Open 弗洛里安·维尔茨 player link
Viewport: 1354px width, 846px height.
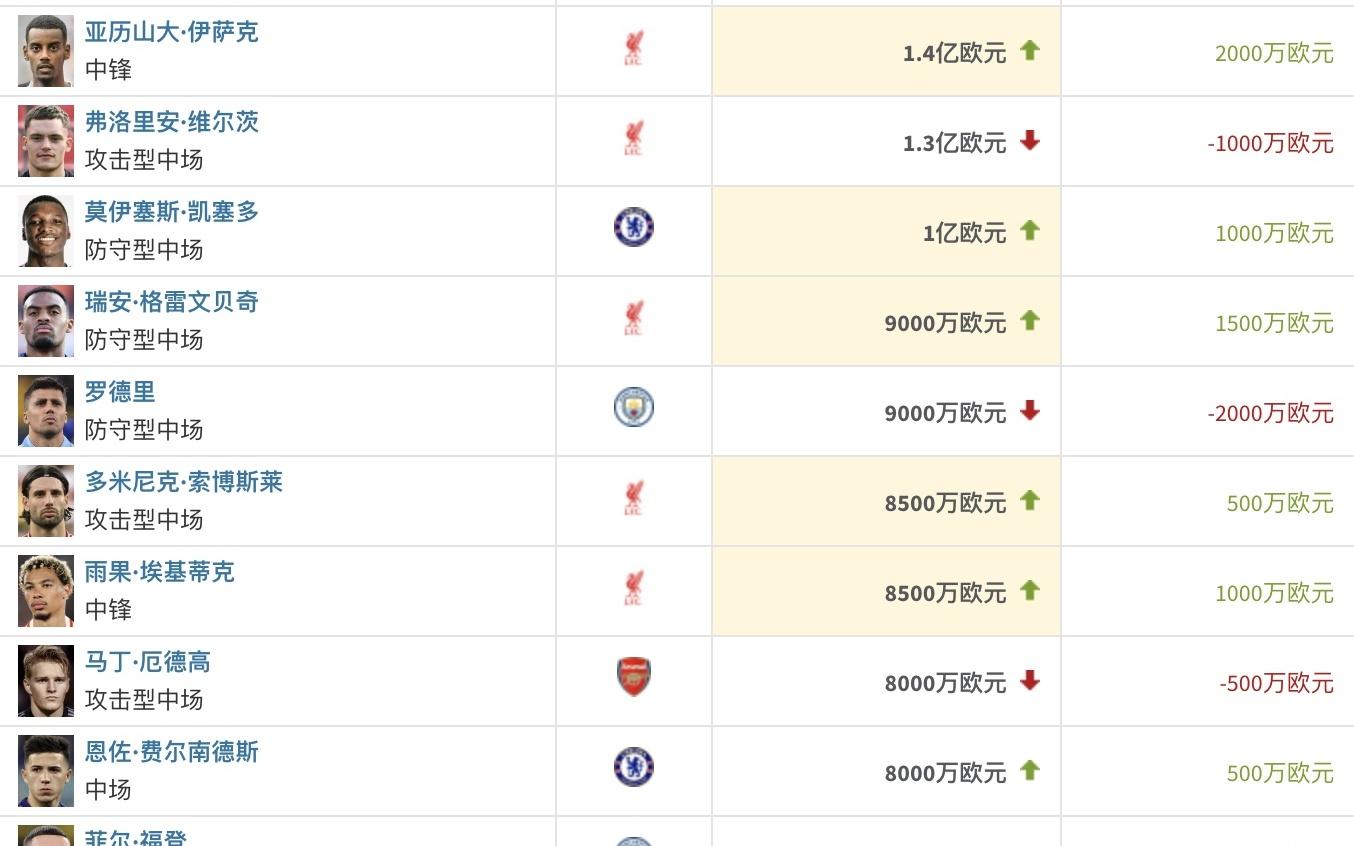(x=171, y=122)
